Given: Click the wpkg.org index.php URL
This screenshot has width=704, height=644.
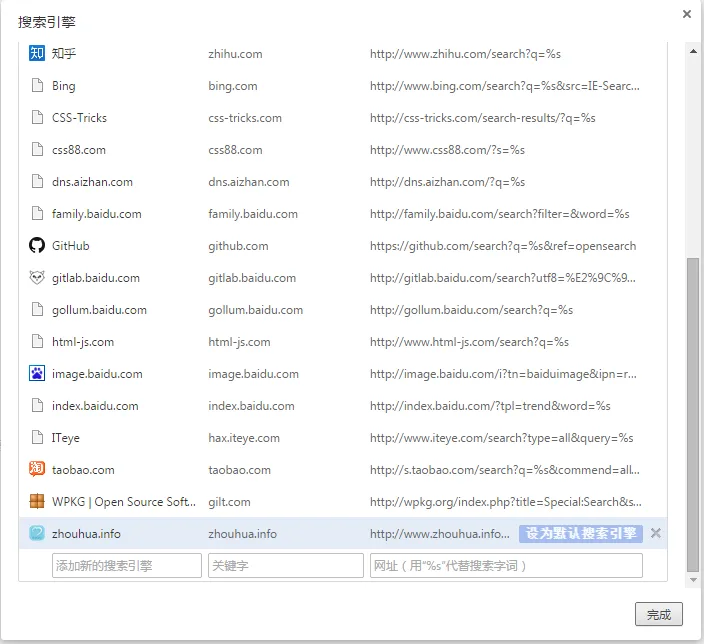Looking at the screenshot, I should pyautogui.click(x=506, y=502).
